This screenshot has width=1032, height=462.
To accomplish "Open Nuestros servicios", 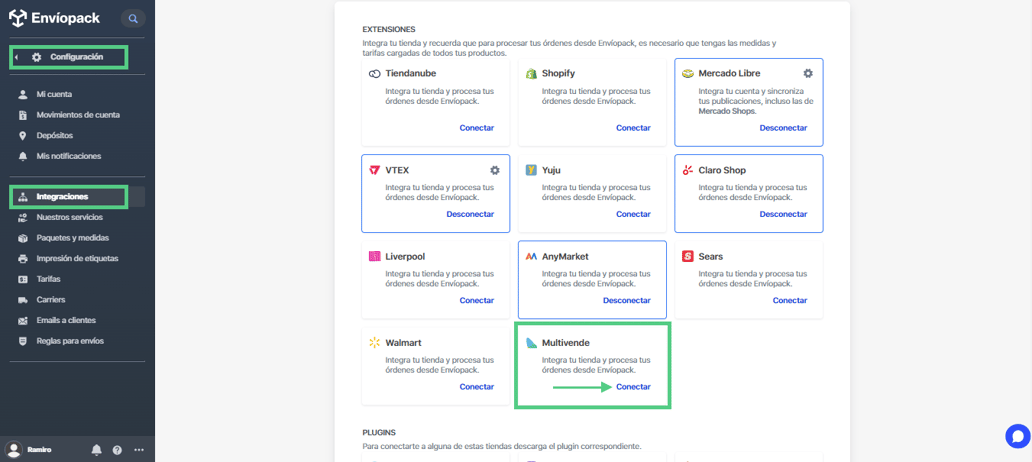I will point(70,217).
